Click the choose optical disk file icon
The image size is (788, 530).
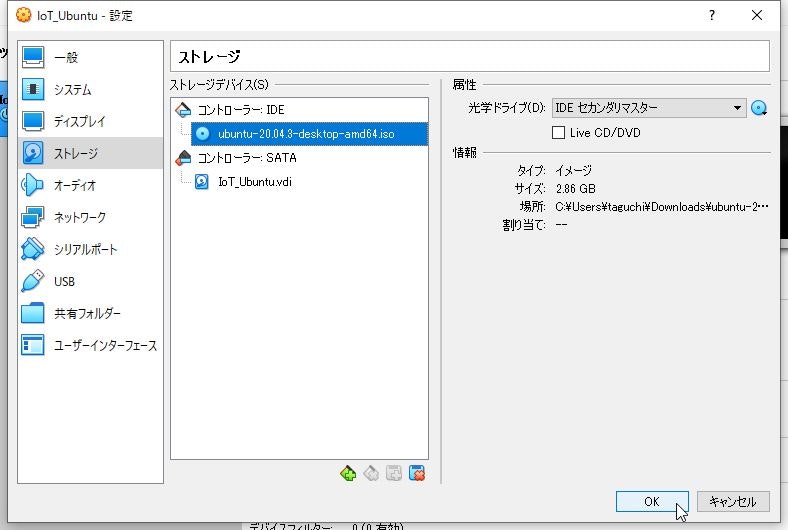tap(759, 108)
